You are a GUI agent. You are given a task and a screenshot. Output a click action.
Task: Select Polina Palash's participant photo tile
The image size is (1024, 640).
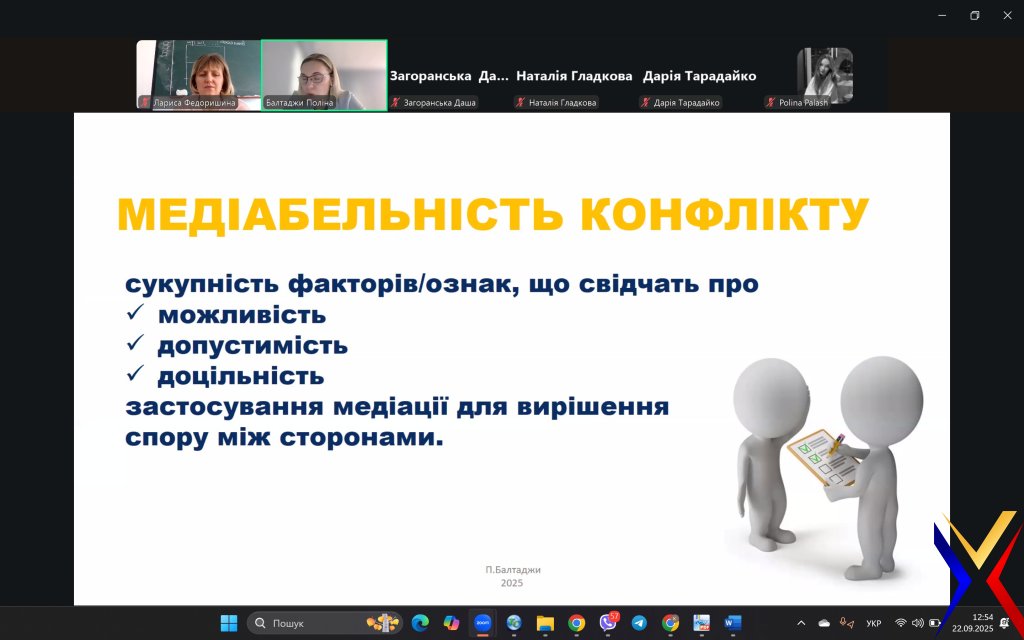pyautogui.click(x=824, y=76)
